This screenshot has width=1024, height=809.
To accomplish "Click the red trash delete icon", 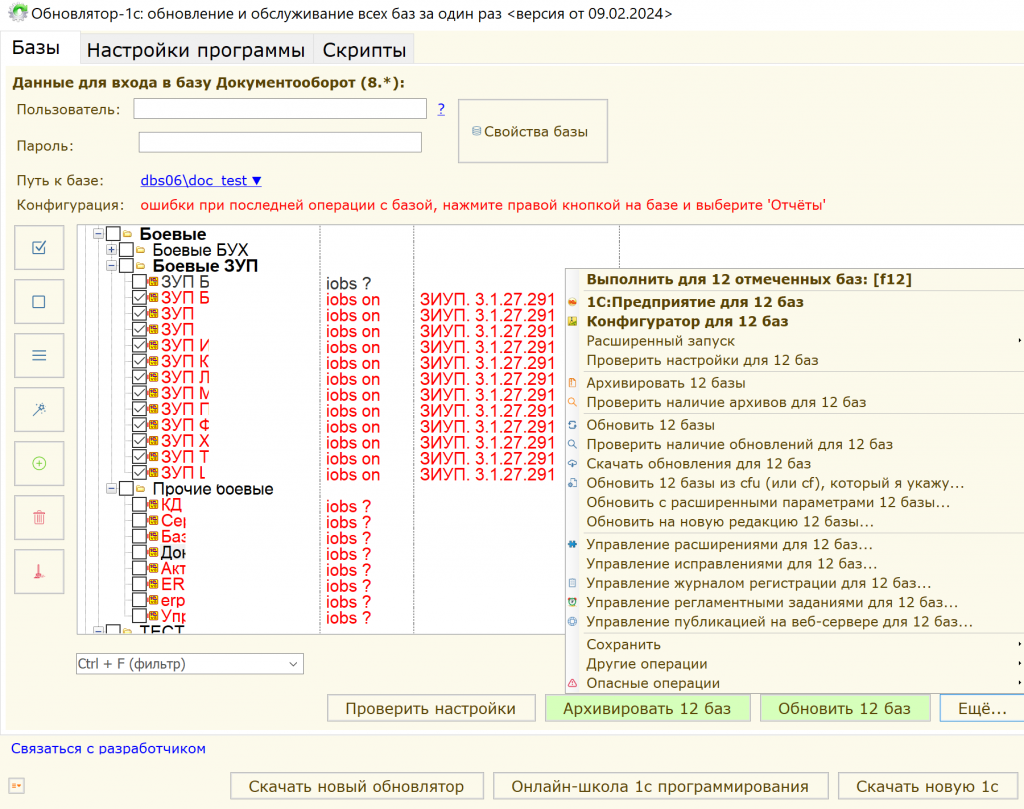I will (39, 518).
